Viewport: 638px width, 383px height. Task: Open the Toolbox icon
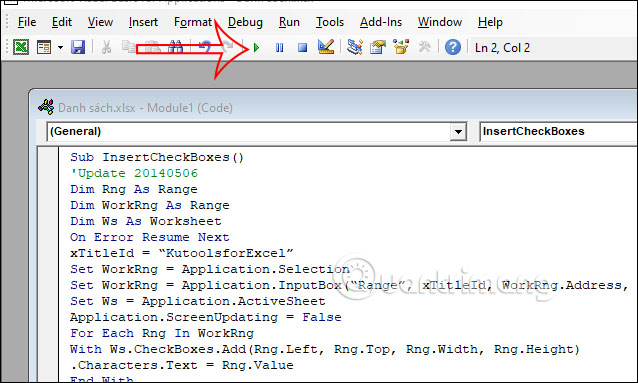coord(424,47)
